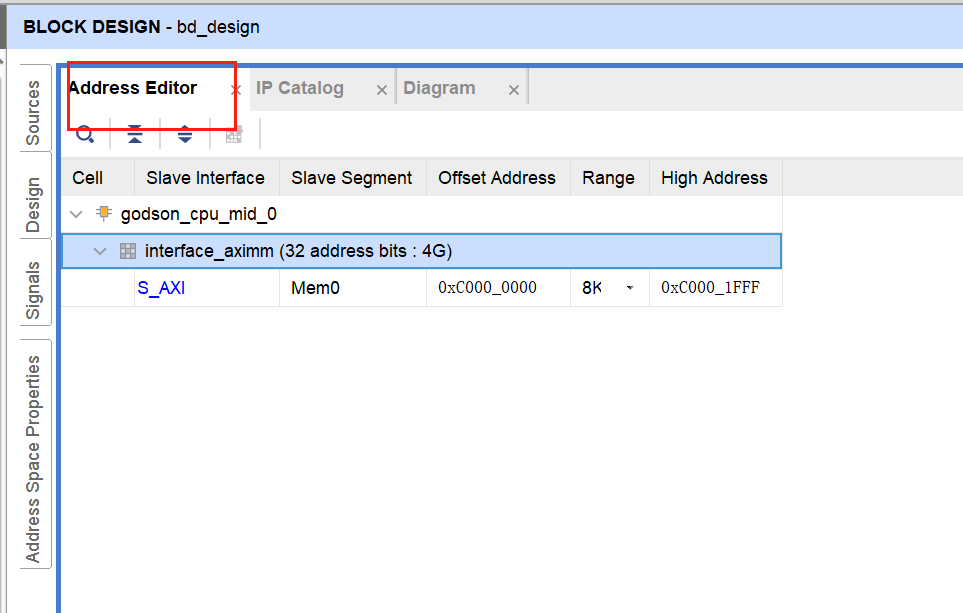
Task: Click the Collapse All toolbar icon
Action: pyautogui.click(x=135, y=134)
